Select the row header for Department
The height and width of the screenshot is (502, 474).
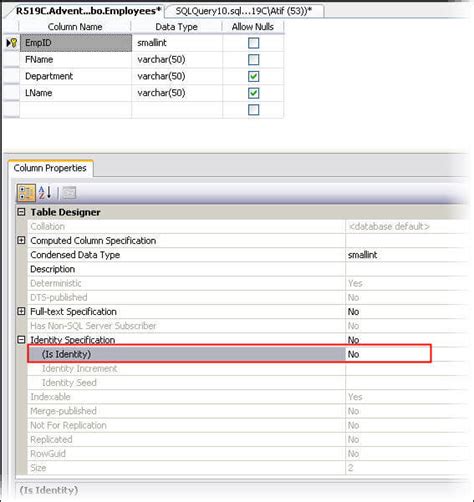[x=12, y=76]
